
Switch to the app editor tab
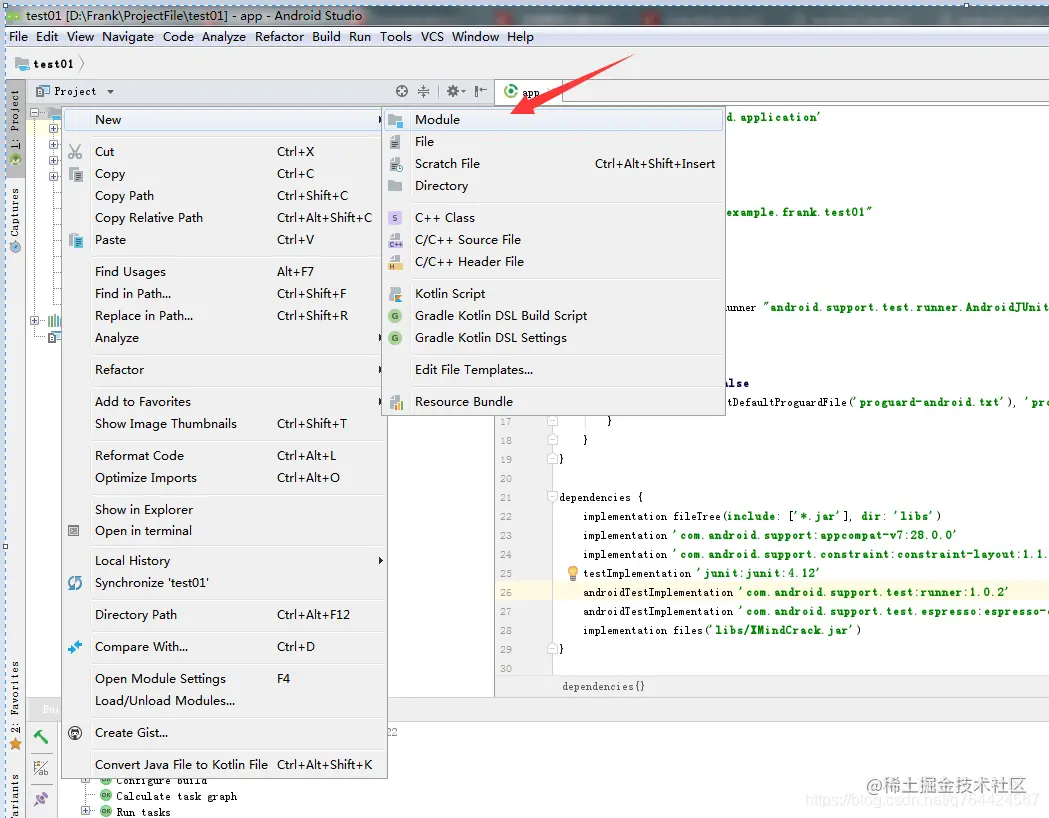[529, 92]
